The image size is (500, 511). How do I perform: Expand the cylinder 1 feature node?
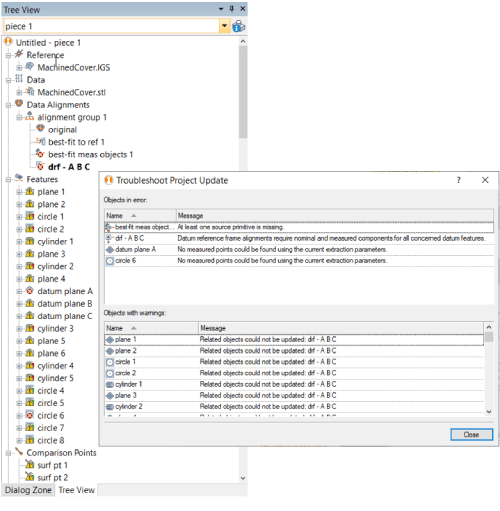pos(19,242)
